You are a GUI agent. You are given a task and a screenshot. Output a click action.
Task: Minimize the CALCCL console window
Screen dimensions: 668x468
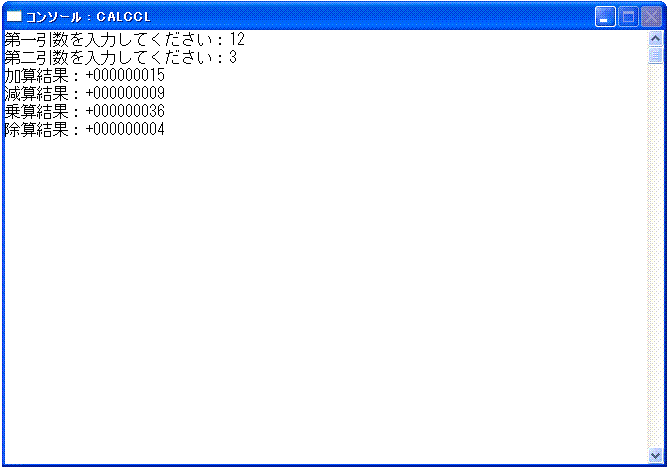click(605, 17)
